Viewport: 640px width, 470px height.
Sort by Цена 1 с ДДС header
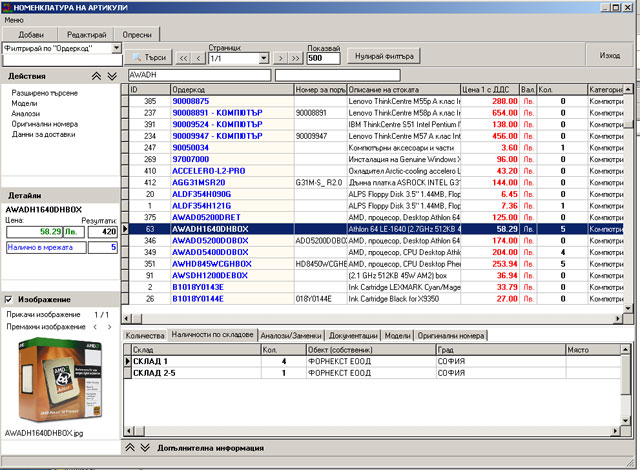point(490,89)
